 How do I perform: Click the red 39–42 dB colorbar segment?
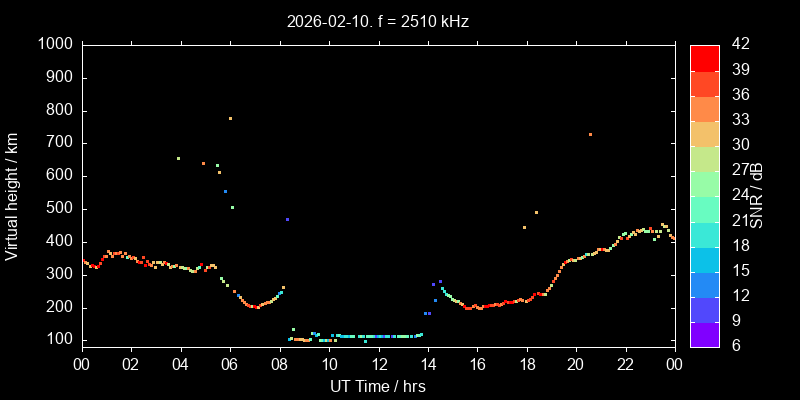(x=705, y=58)
